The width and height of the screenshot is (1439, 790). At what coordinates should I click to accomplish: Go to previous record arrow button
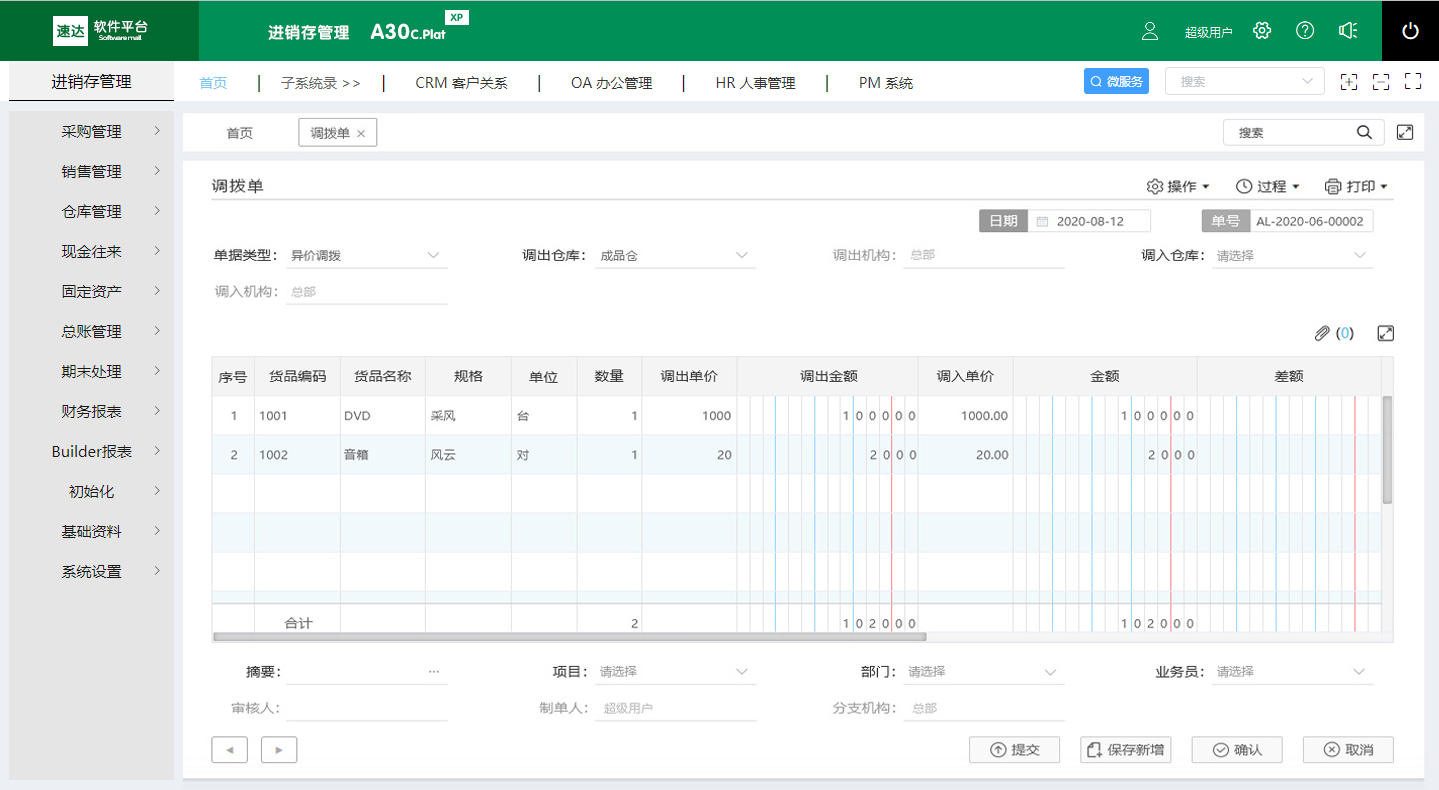pyautogui.click(x=230, y=749)
